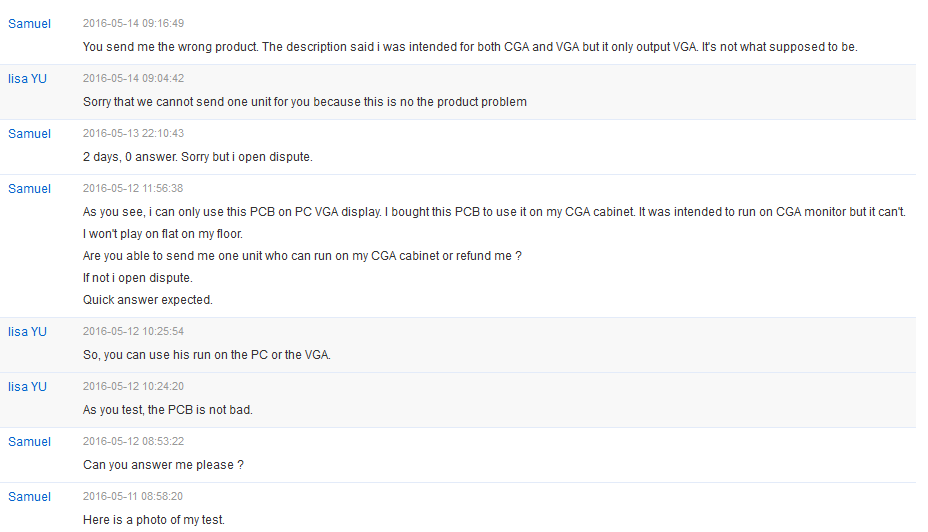Viewport: 928px width, 532px height.
Task: Click the "I won't play on flat on my floor" line
Action: coord(162,234)
